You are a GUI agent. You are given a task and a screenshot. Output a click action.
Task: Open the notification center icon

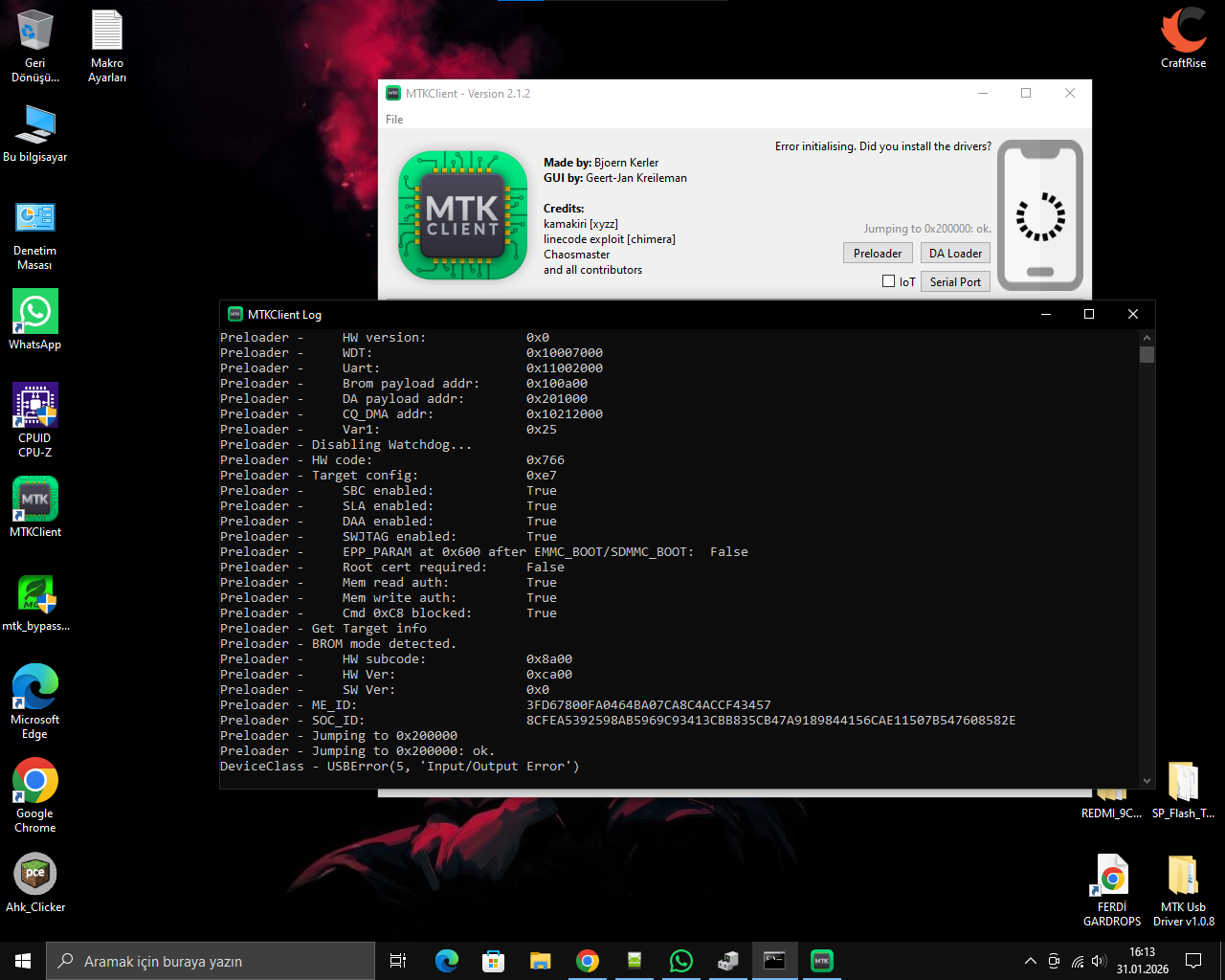click(x=1193, y=961)
